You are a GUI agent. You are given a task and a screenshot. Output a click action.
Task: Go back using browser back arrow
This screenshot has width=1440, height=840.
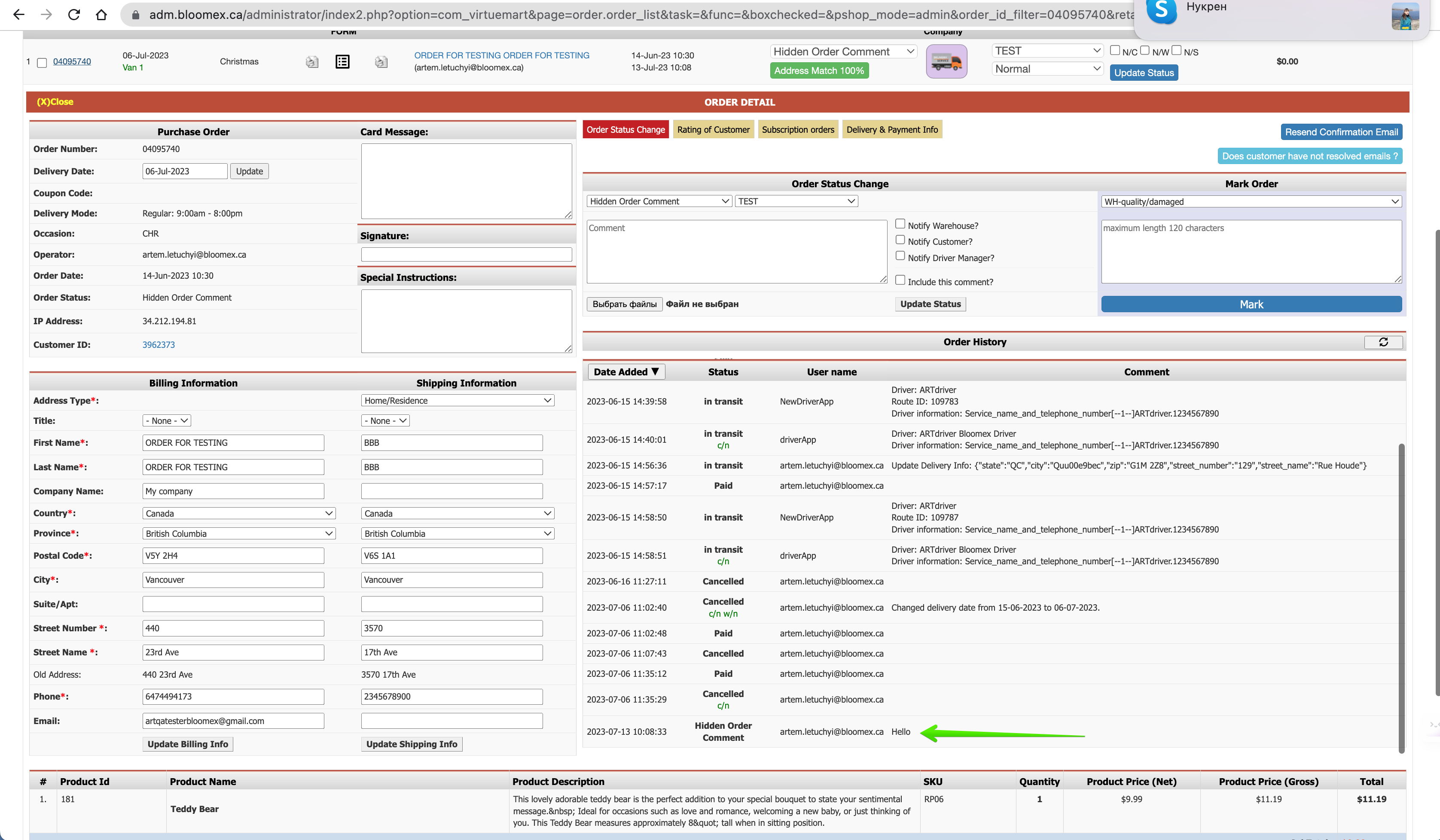click(19, 14)
